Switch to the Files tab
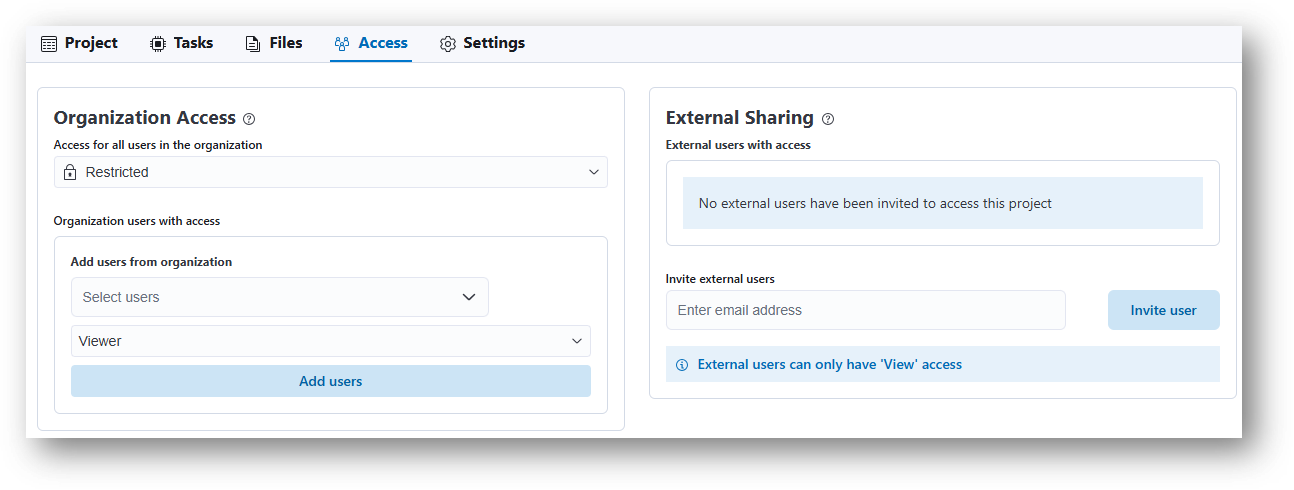This screenshot has width=1294, height=490. (x=274, y=43)
